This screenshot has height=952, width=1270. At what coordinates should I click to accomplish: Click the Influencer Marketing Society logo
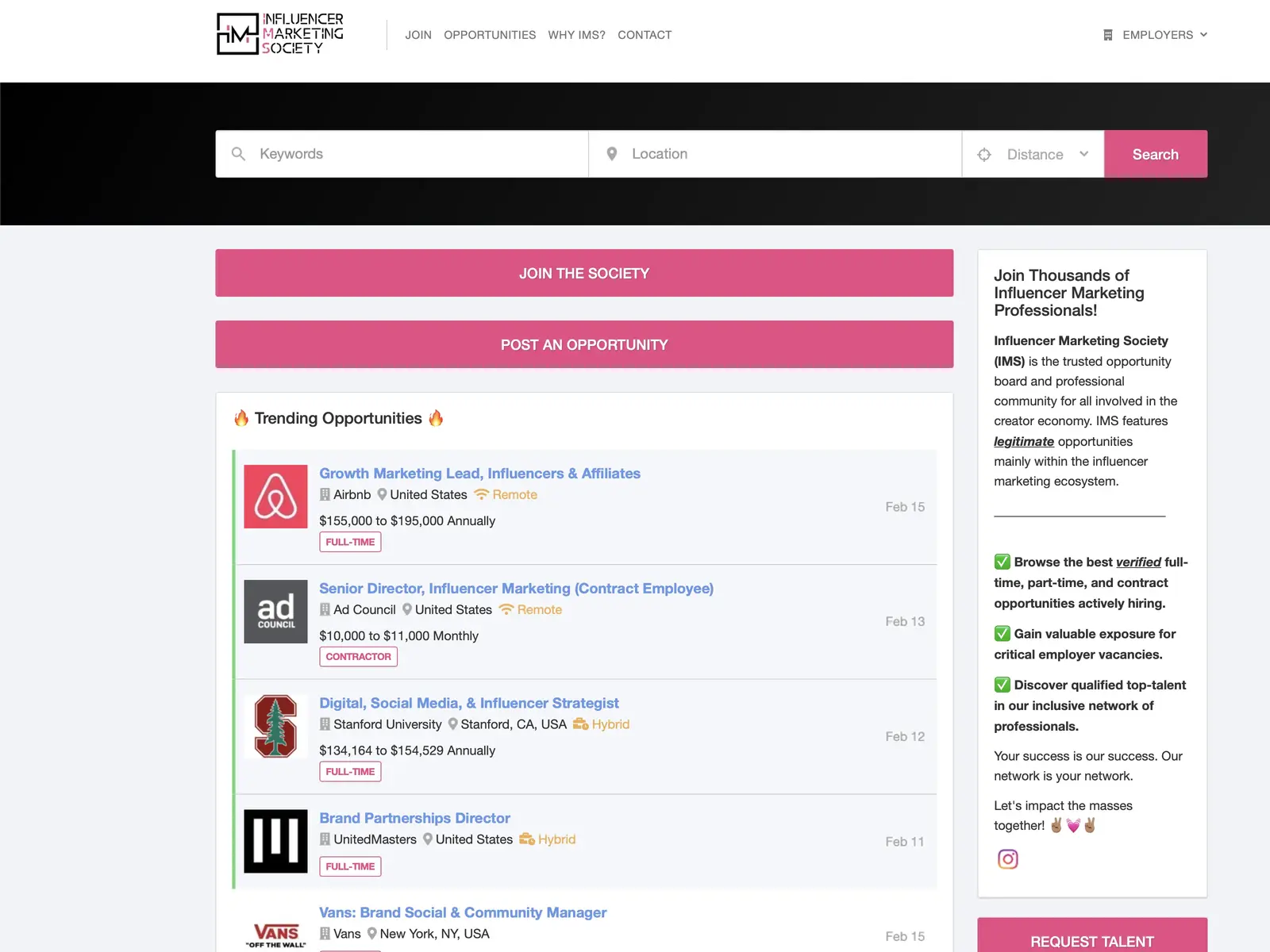click(x=280, y=34)
